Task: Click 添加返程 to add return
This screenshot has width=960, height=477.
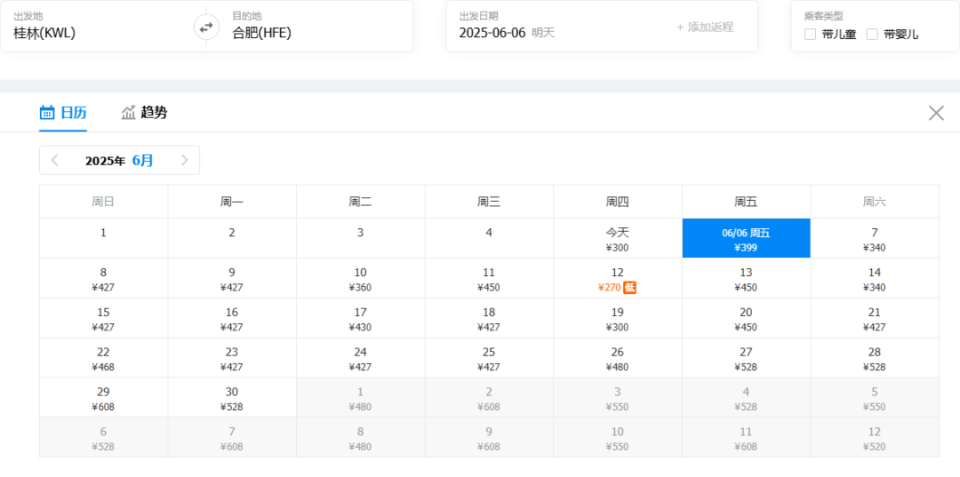Action: [705, 27]
